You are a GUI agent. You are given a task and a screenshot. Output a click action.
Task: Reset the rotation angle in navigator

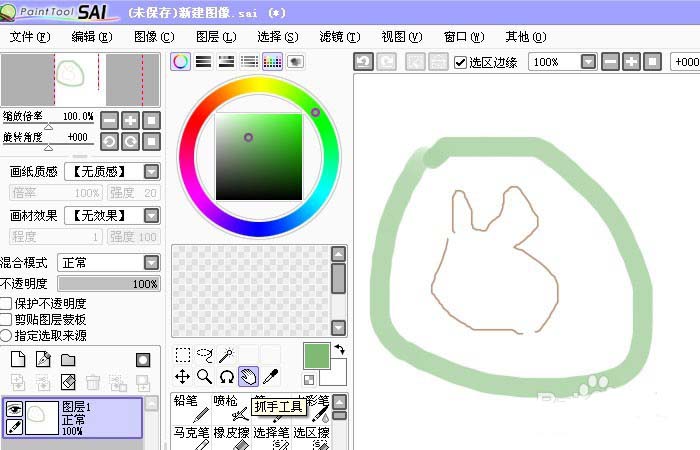click(151, 142)
